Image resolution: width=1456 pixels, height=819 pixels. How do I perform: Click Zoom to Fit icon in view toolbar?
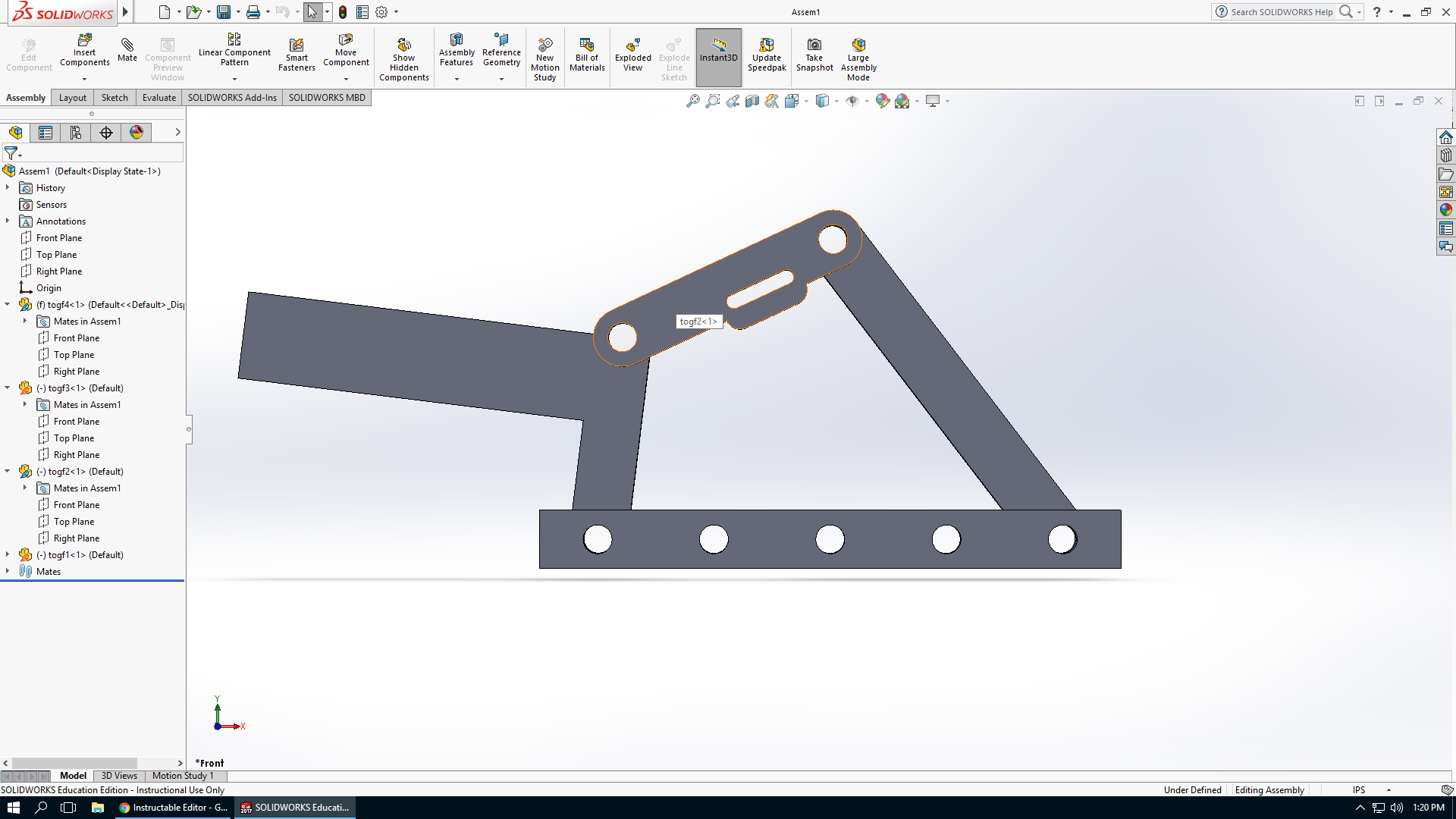tap(692, 101)
